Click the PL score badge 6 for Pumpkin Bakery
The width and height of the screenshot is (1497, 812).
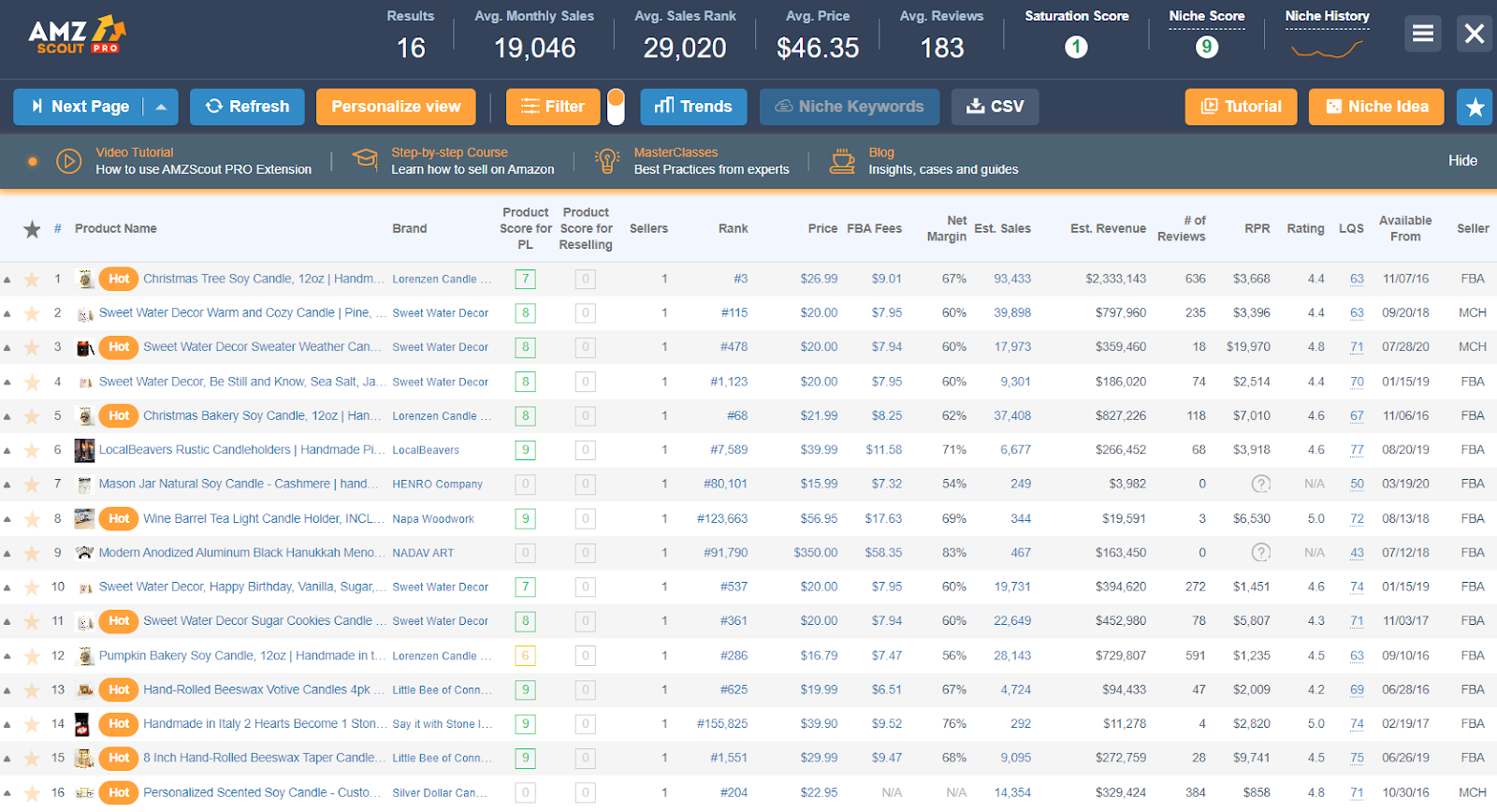tap(525, 656)
